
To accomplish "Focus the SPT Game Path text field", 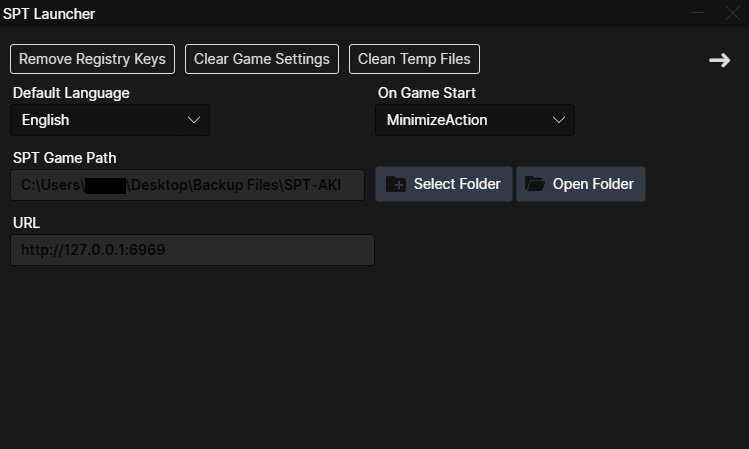I will click(x=187, y=185).
